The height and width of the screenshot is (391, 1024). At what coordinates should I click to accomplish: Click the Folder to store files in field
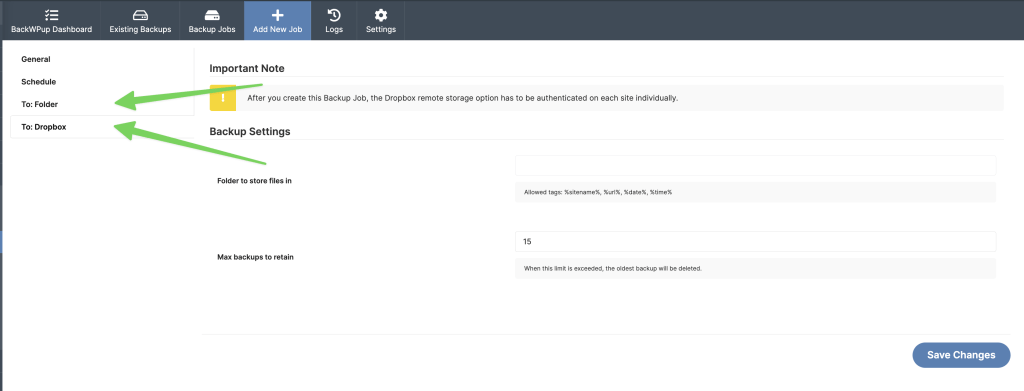coord(756,166)
